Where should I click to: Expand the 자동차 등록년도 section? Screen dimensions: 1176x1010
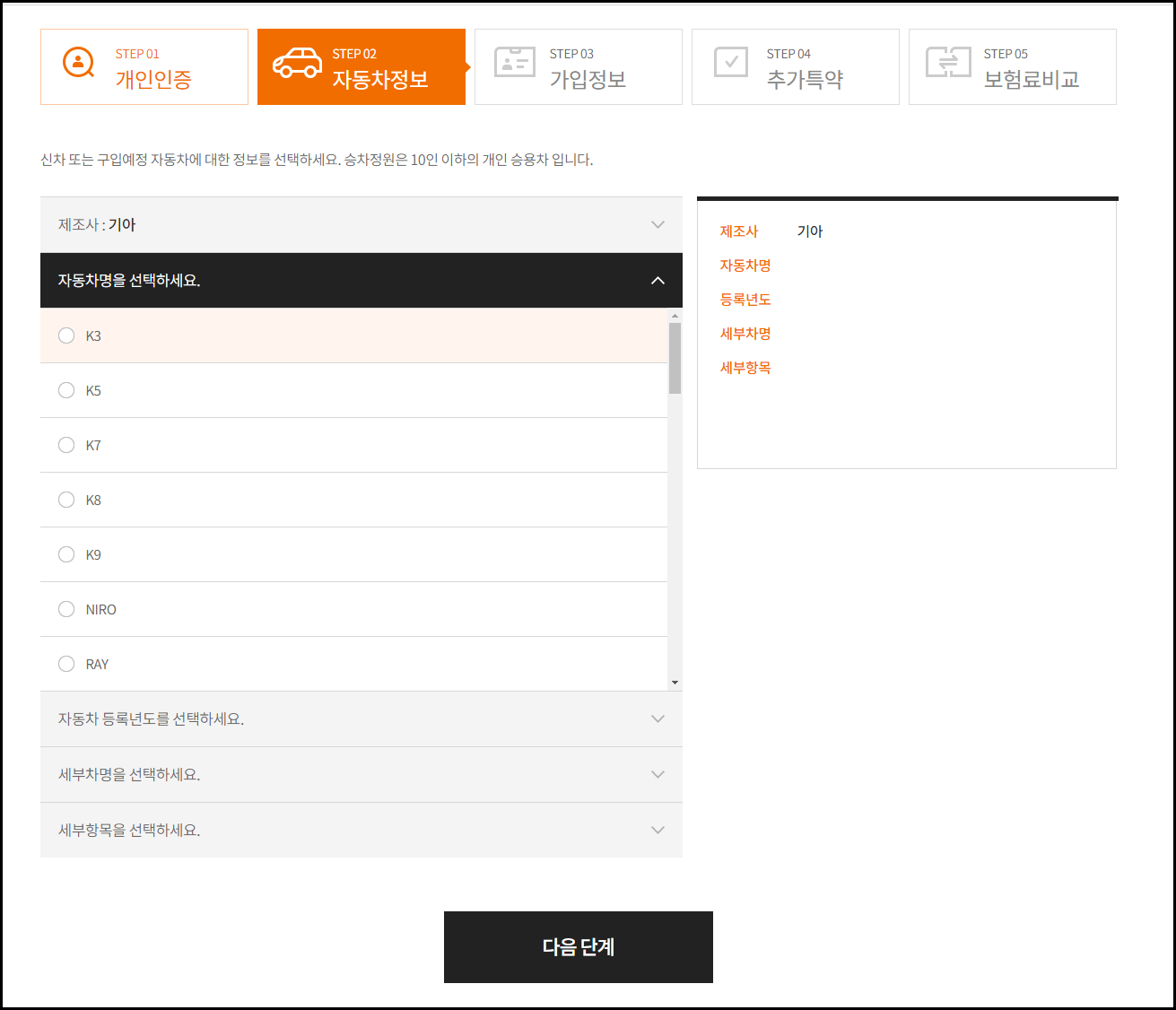click(361, 718)
